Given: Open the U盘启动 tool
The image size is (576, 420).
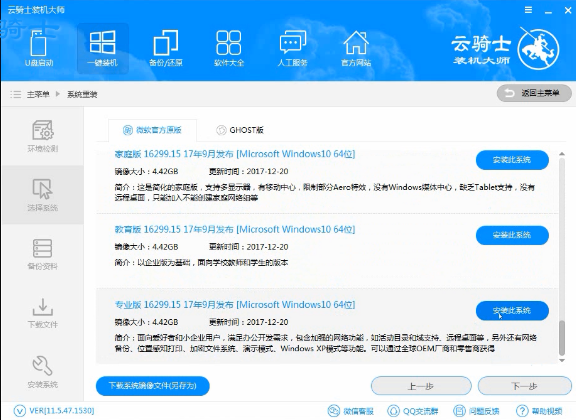Looking at the screenshot, I should [39, 48].
